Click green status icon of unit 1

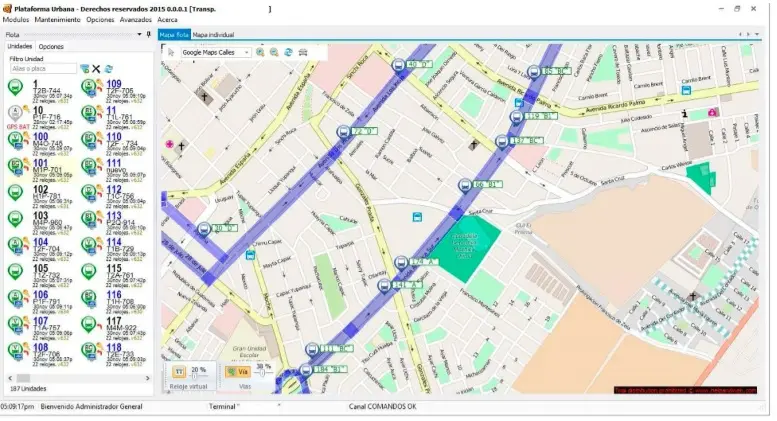15,88
